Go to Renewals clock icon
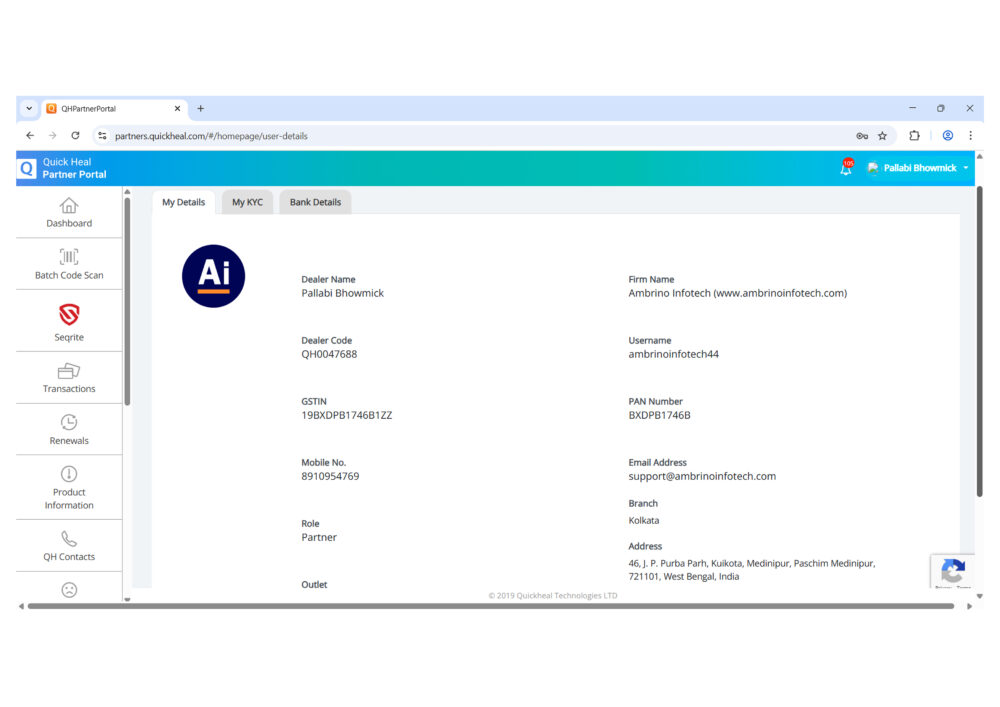Viewport: 1000px width, 707px height. pyautogui.click(x=69, y=423)
